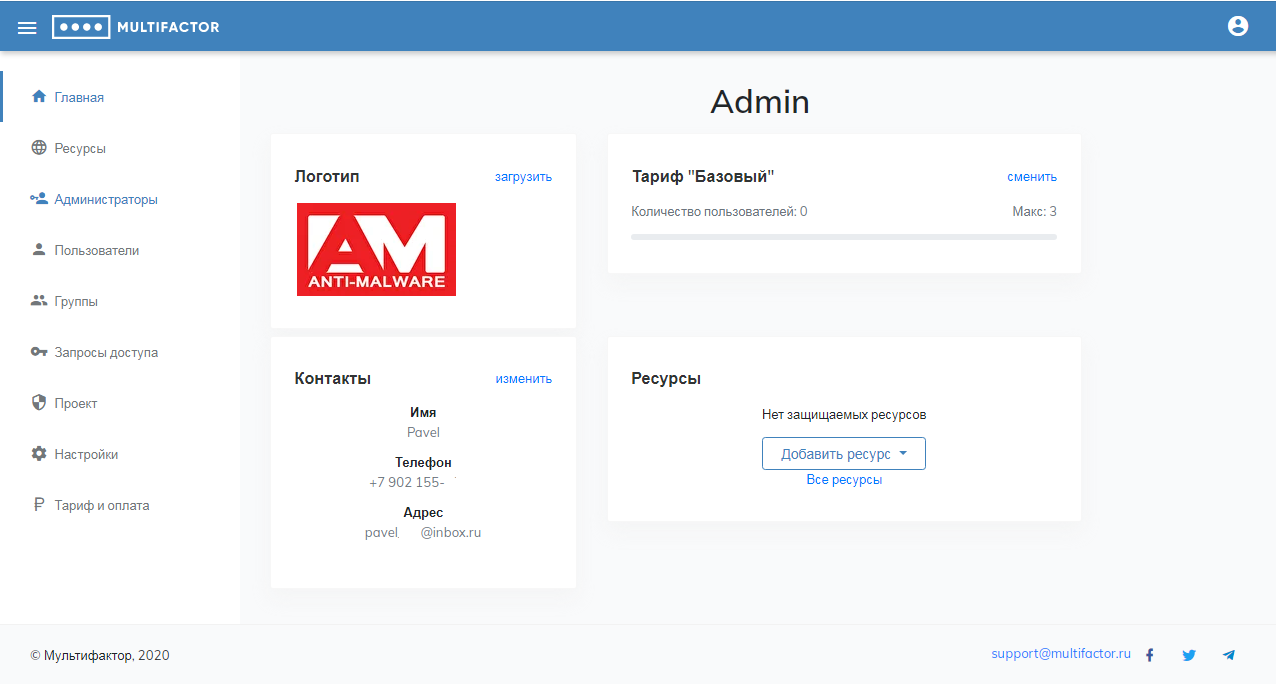Open the user account icon
This screenshot has width=1276, height=684.
(1238, 27)
